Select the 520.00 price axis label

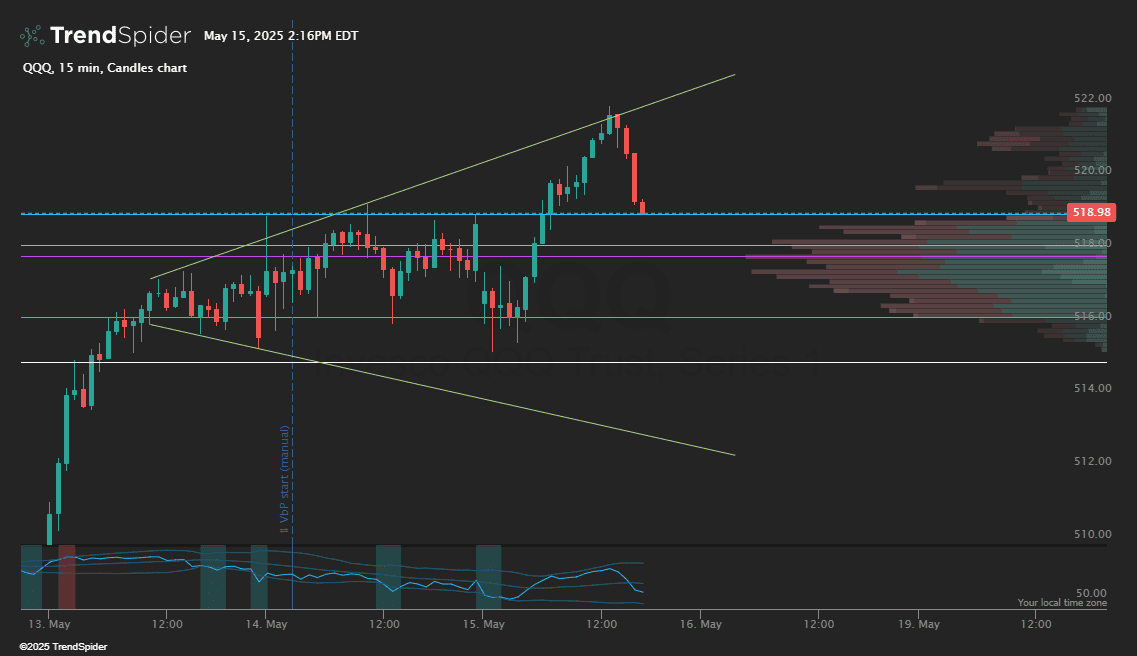1092,170
